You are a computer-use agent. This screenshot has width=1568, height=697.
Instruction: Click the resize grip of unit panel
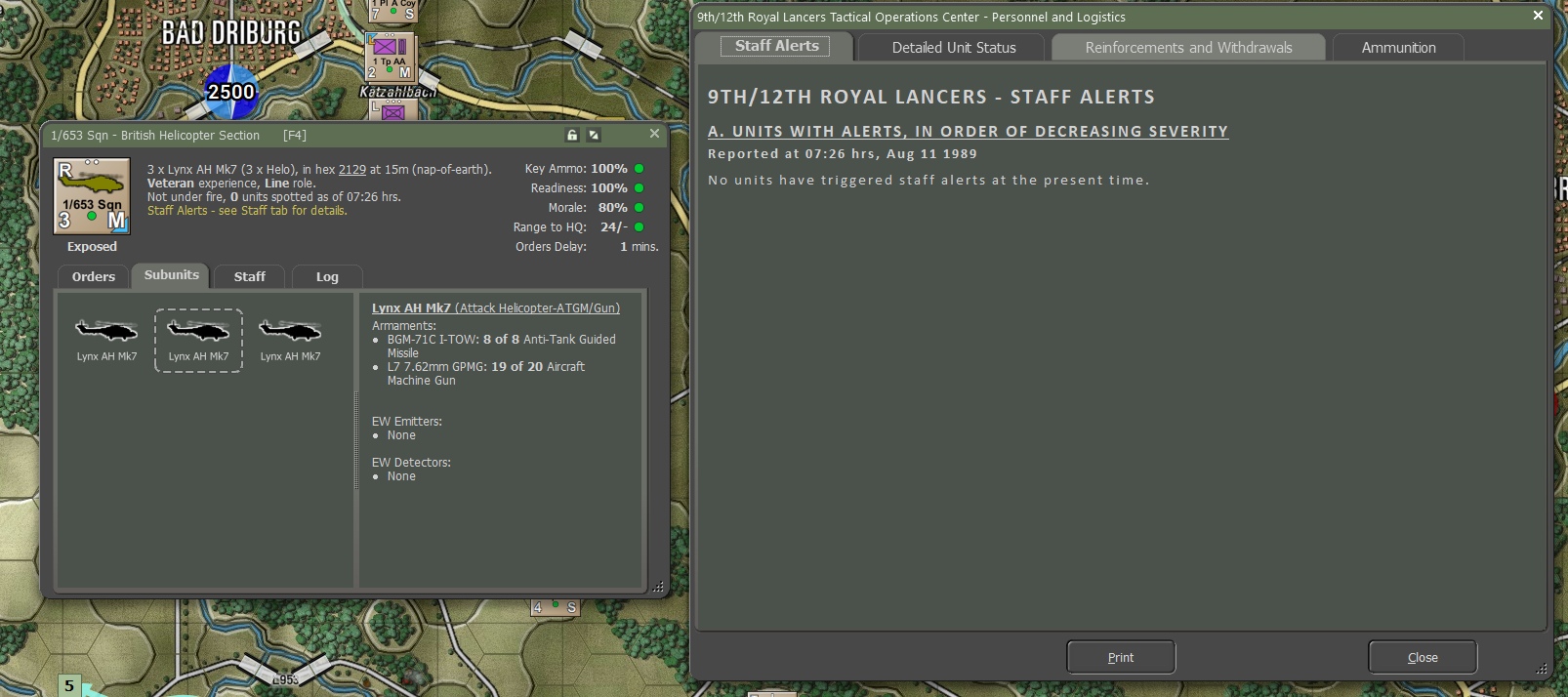(x=658, y=588)
